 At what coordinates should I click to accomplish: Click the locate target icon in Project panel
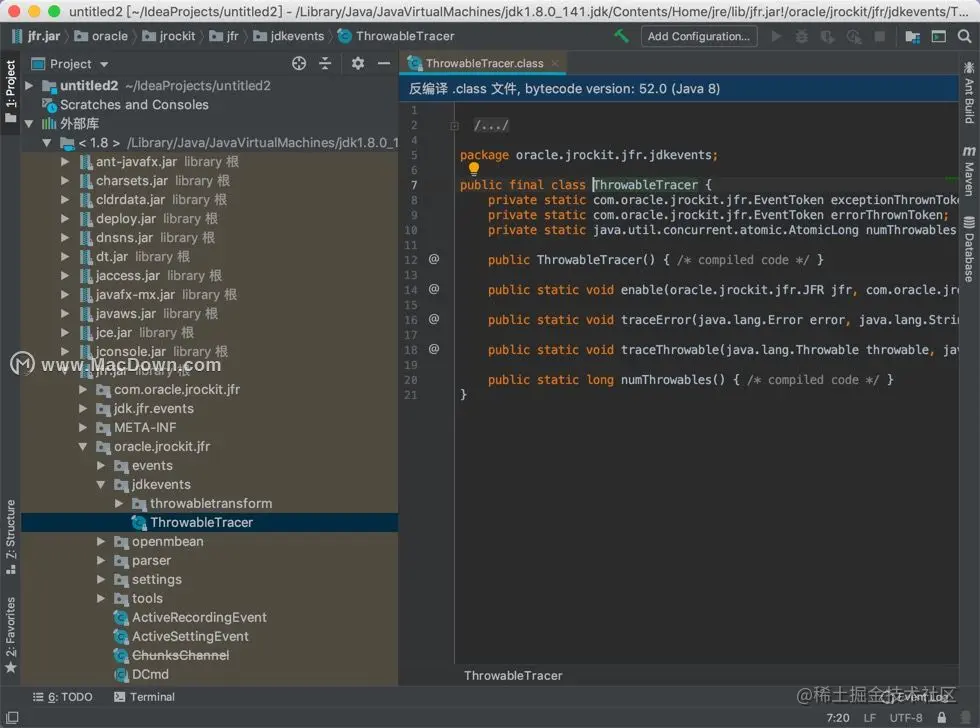click(x=299, y=63)
